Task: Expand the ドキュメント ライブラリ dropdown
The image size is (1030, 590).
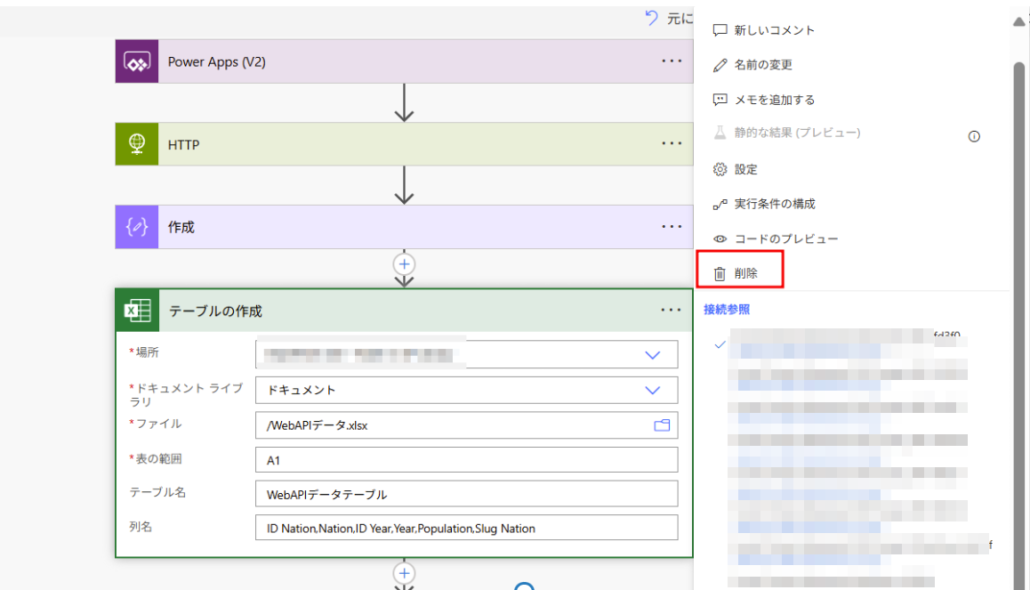Action: pyautogui.click(x=653, y=390)
